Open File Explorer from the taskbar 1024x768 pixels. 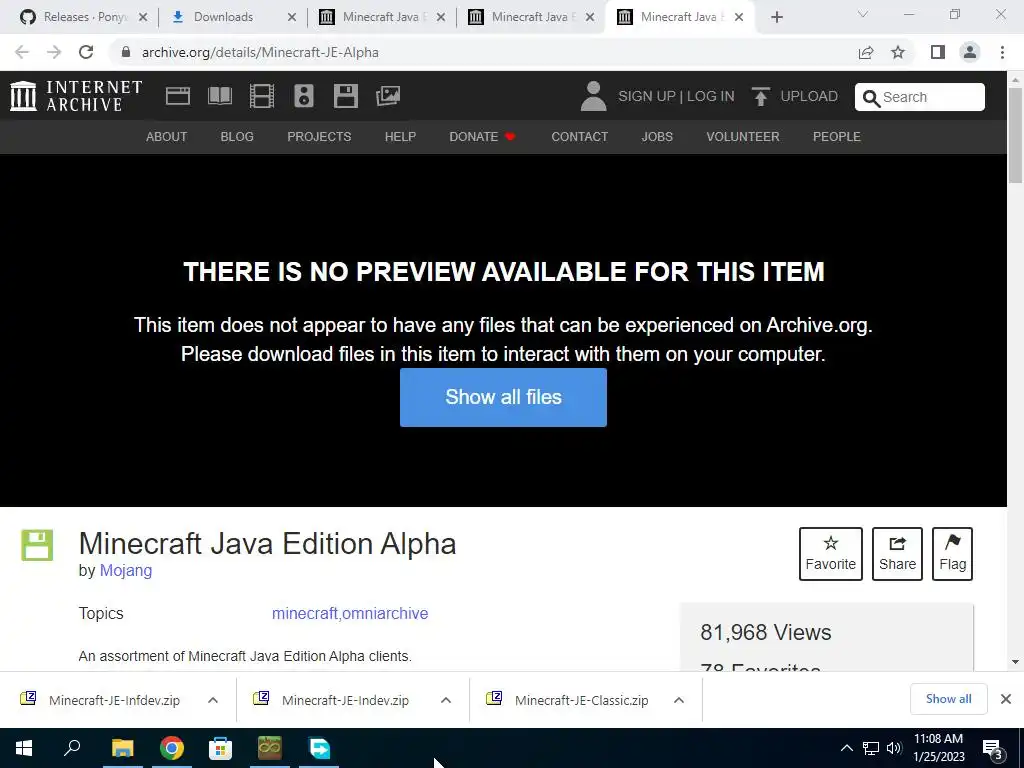122,748
